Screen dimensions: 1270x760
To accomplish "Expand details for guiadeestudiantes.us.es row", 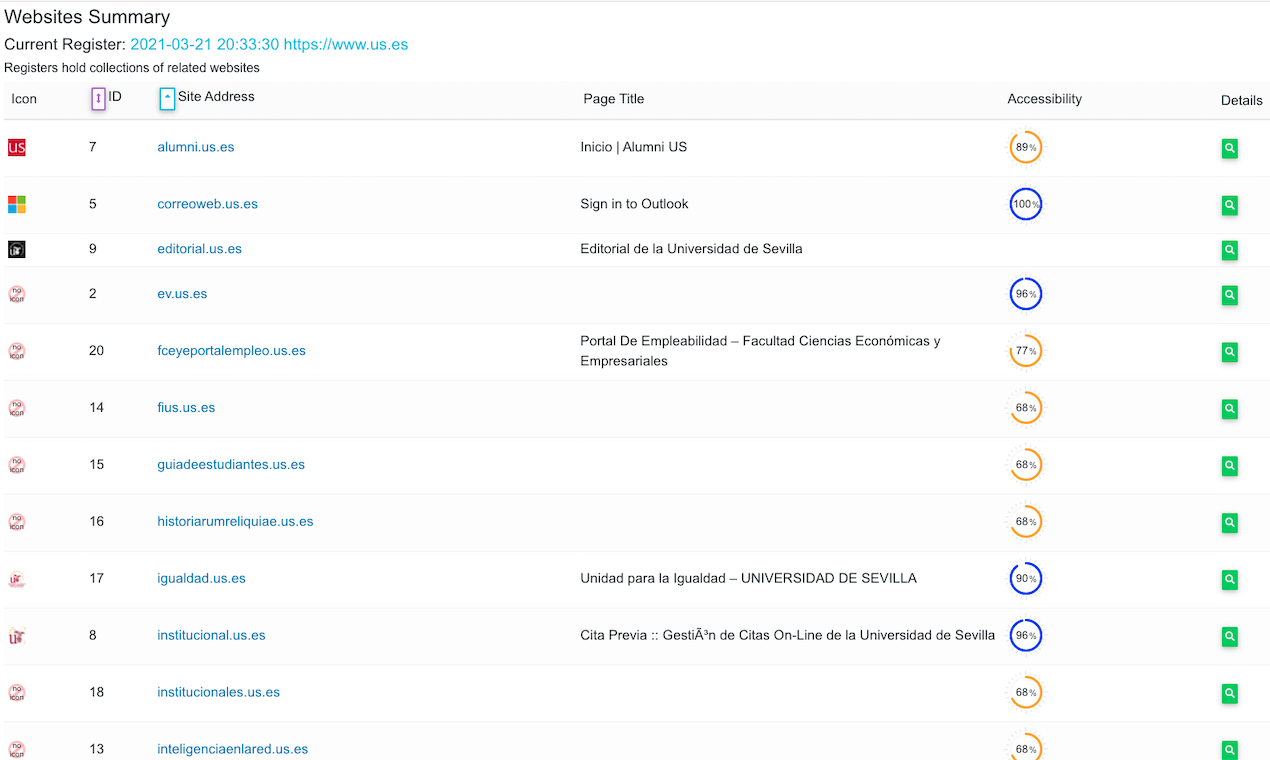I will point(1229,465).
